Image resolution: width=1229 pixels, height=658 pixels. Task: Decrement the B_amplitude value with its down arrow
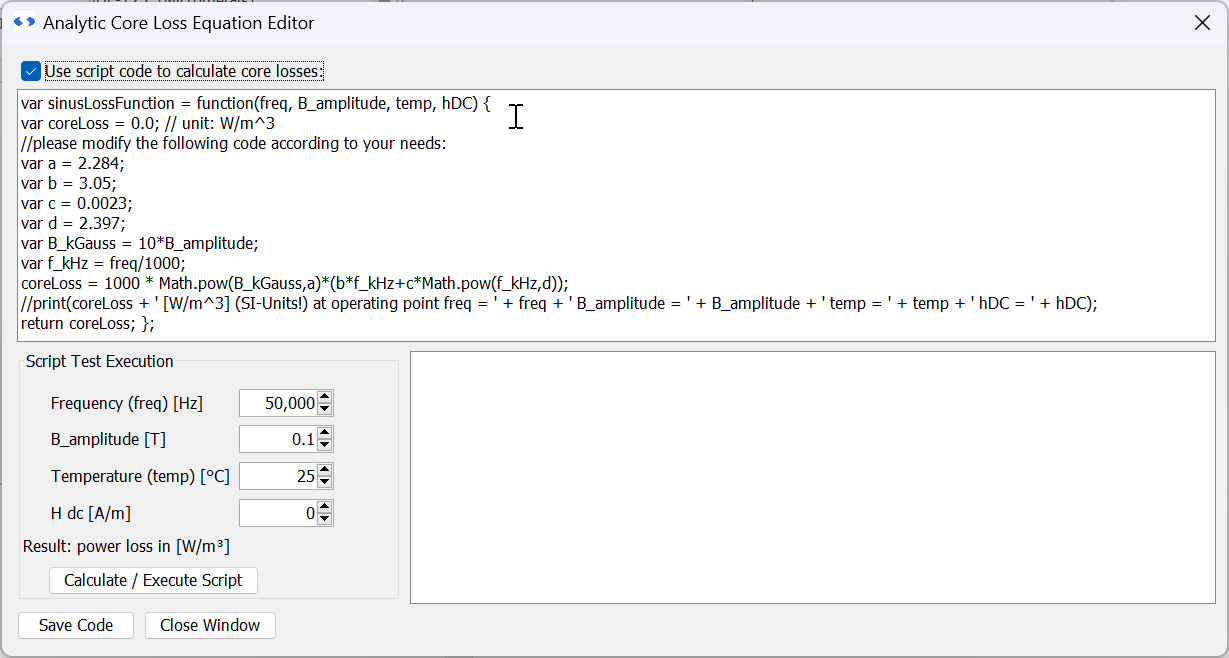pos(326,444)
